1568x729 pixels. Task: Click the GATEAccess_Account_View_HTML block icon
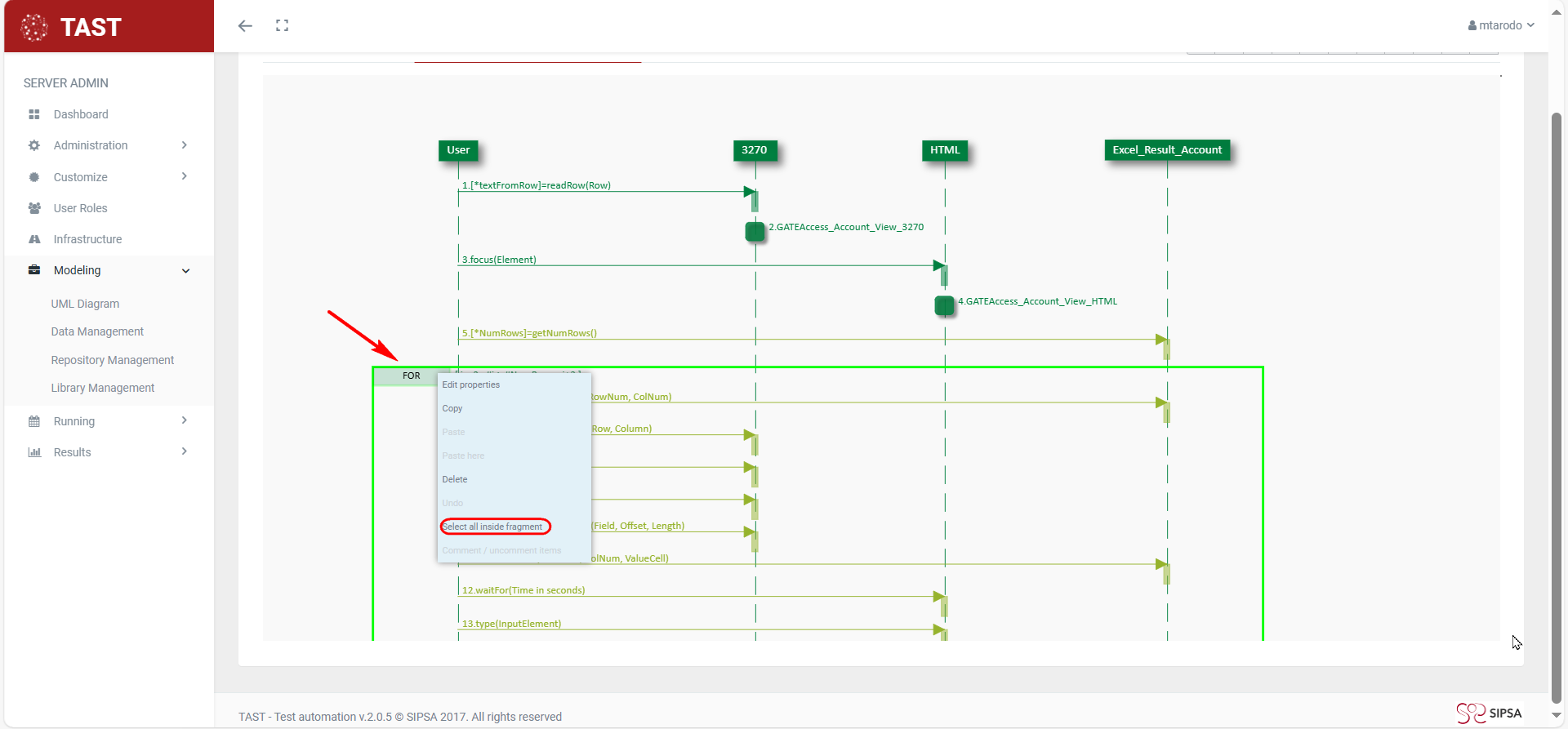944,305
